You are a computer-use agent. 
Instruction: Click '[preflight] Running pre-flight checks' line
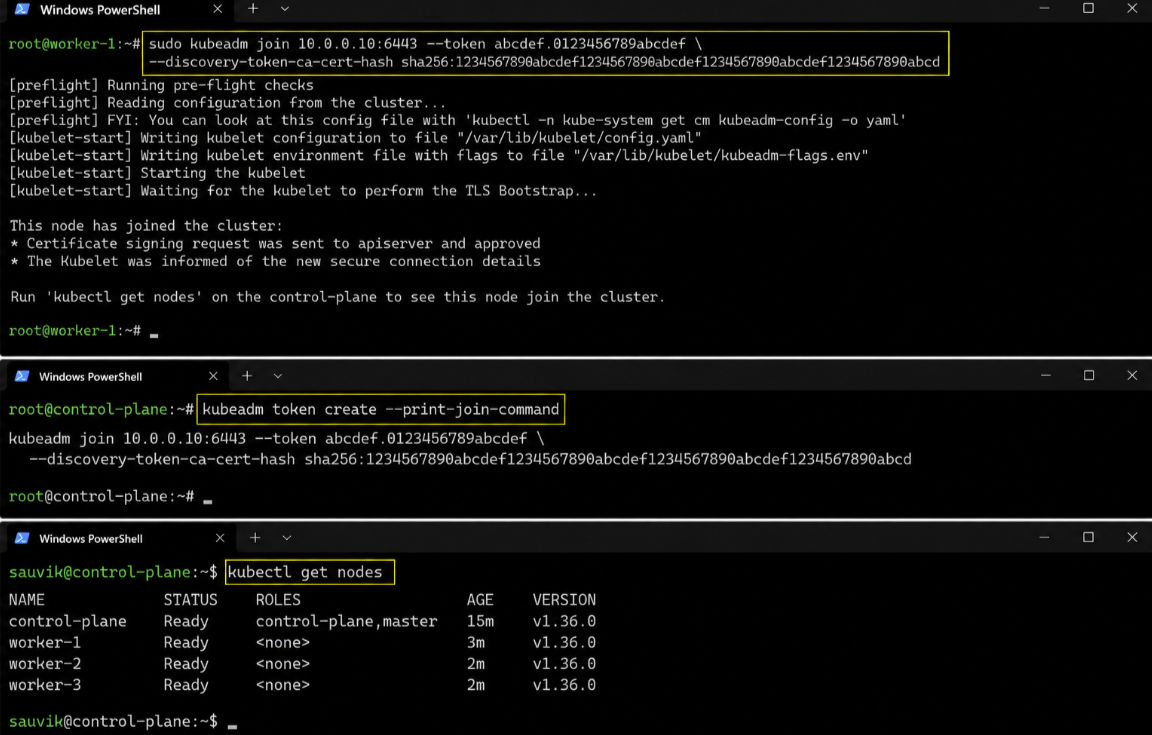pos(161,85)
